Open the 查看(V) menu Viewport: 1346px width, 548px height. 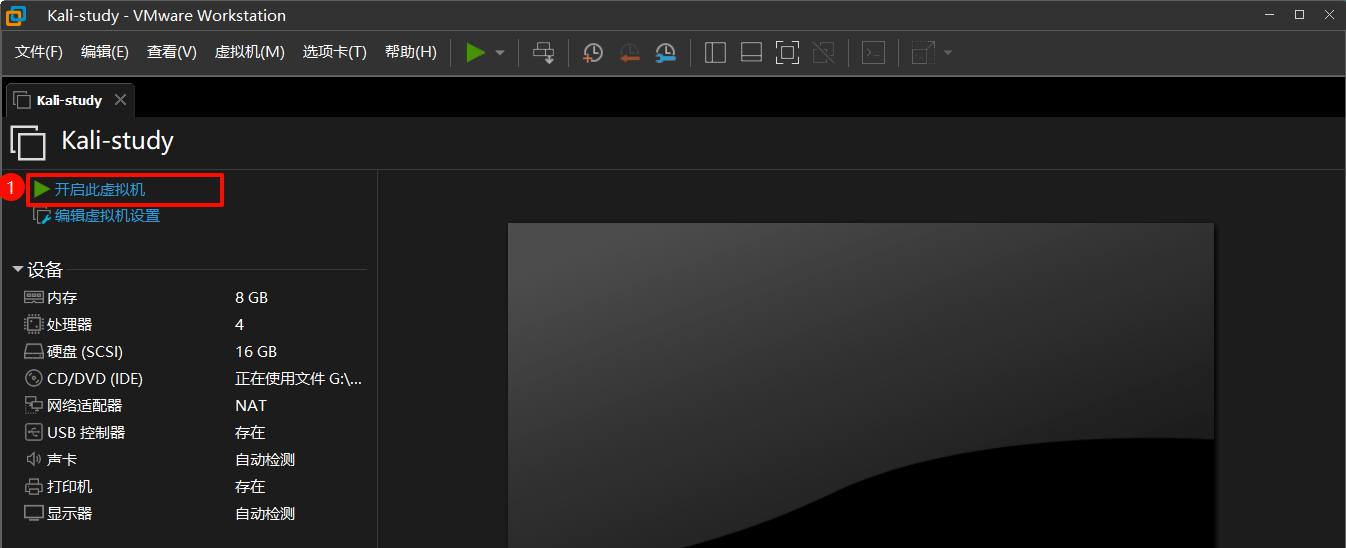pos(171,52)
